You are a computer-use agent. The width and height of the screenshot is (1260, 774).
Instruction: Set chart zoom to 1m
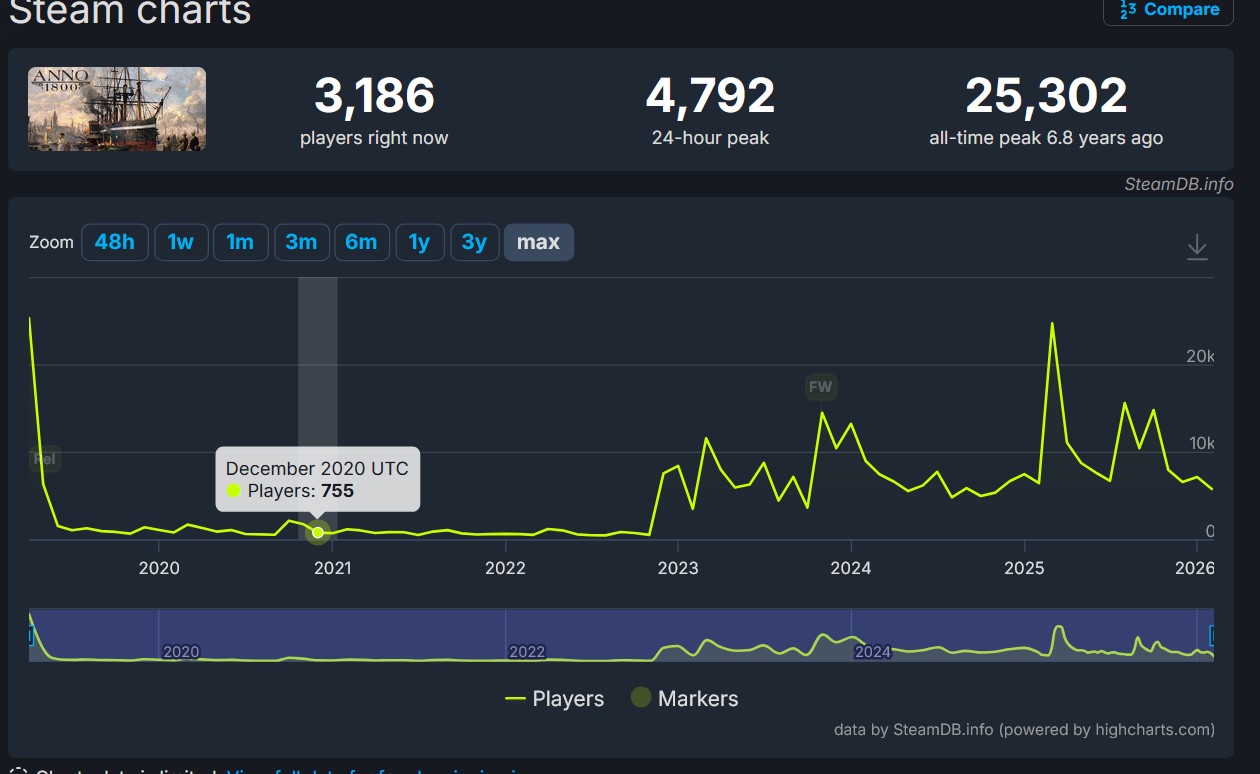coord(241,242)
